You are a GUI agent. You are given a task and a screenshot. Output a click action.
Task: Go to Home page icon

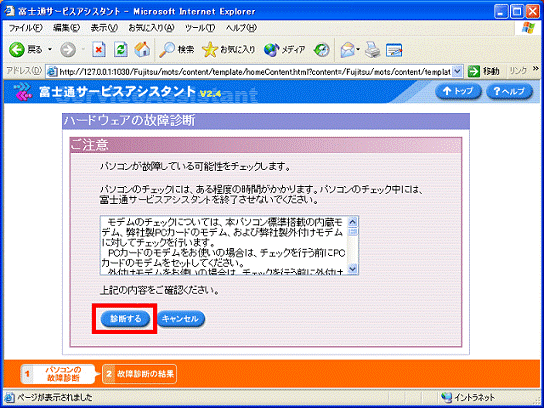point(142,50)
